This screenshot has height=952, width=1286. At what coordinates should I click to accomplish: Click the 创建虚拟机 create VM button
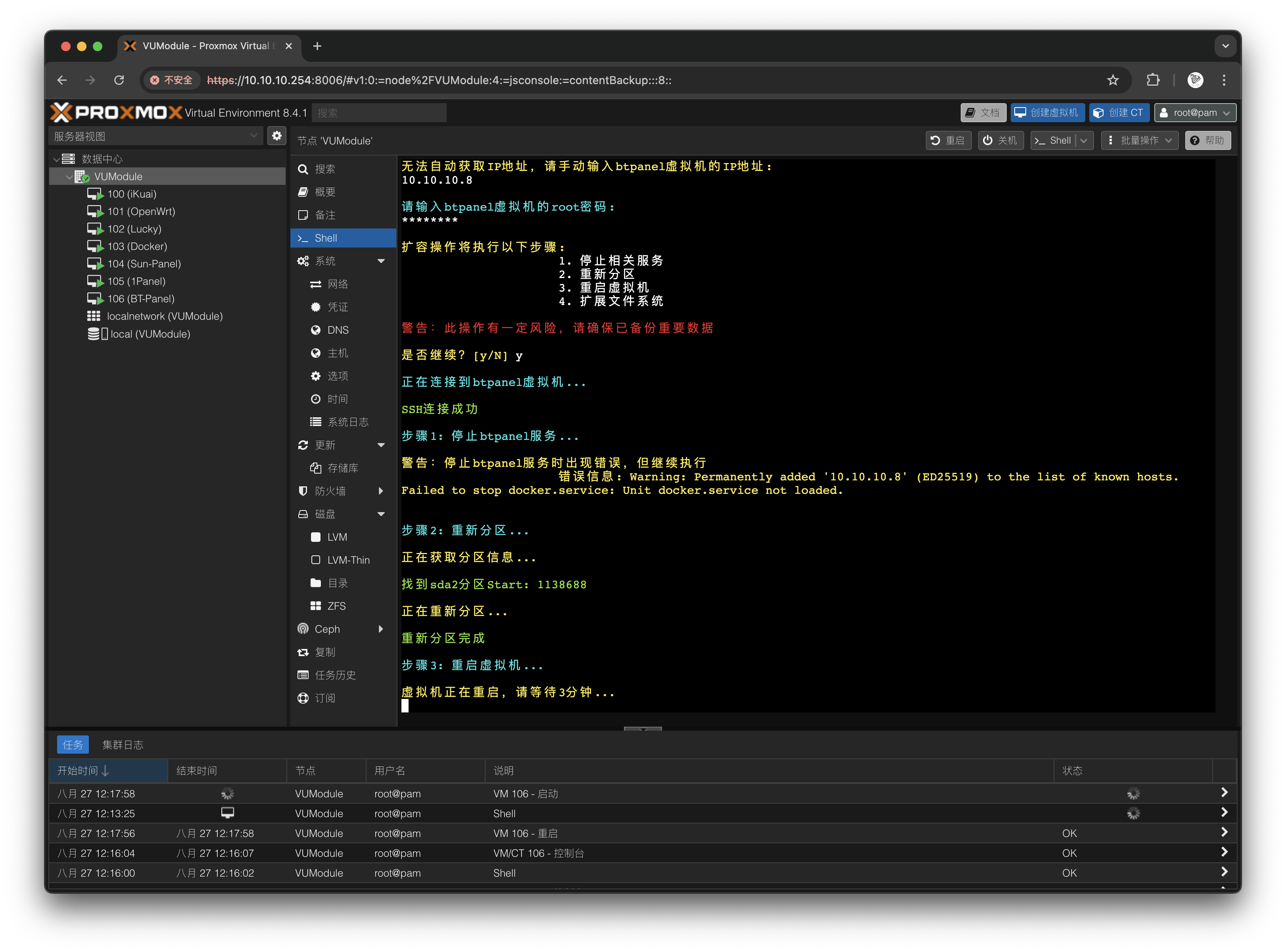1047,112
